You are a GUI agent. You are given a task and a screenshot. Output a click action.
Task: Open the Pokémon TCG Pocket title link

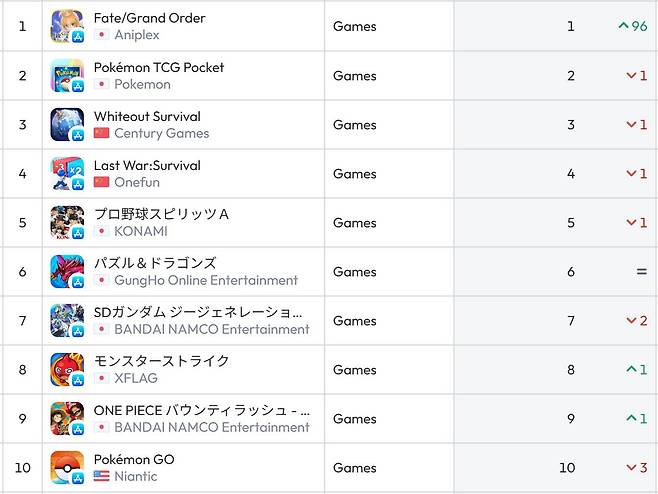(x=158, y=67)
